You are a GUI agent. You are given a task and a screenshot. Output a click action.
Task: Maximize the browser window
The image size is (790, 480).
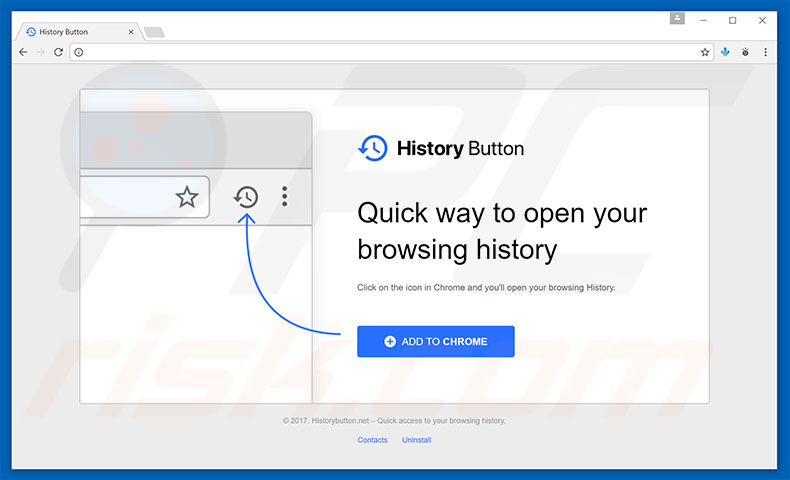point(733,19)
